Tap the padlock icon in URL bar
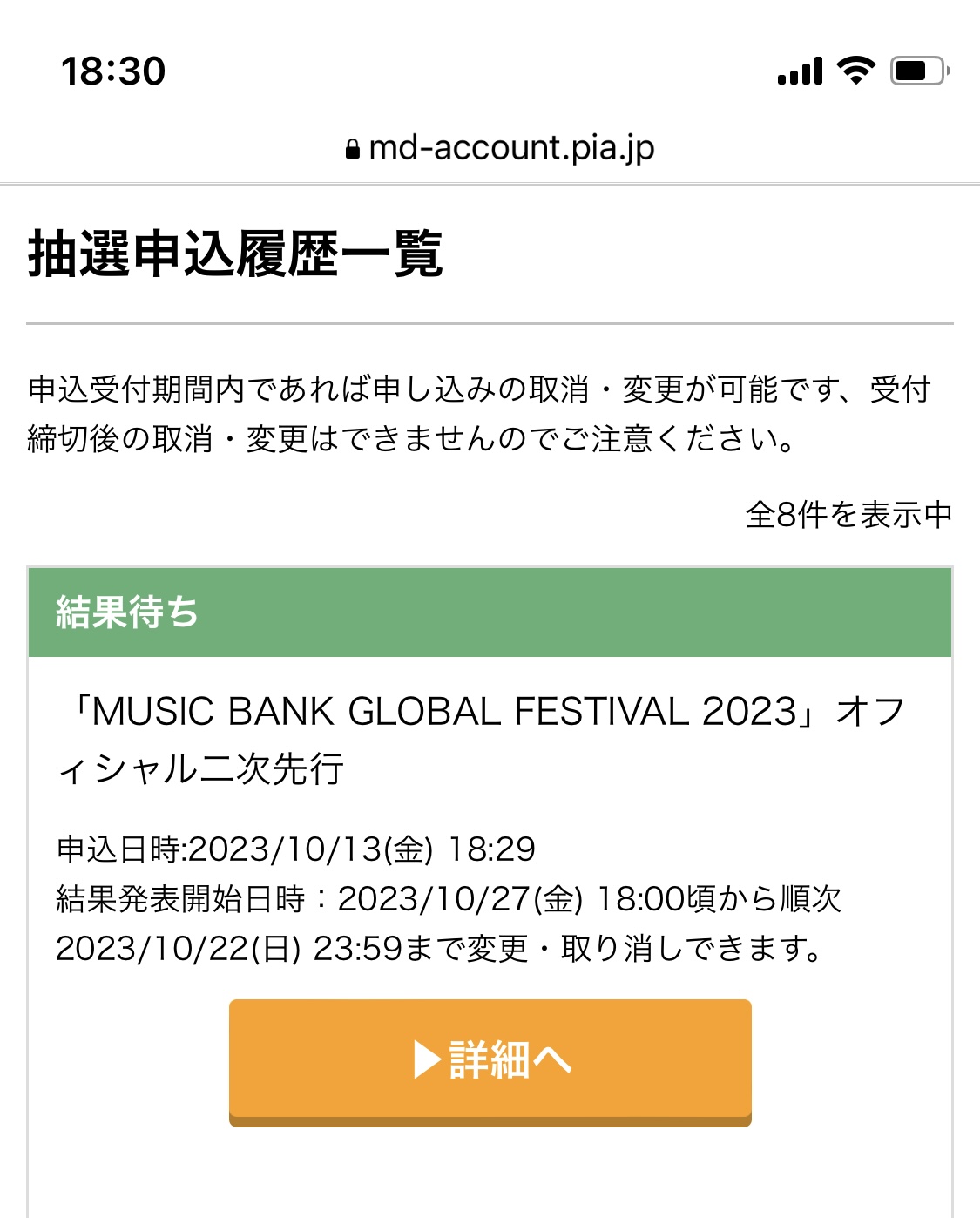Screen dimensions: 980x1218 [353, 149]
